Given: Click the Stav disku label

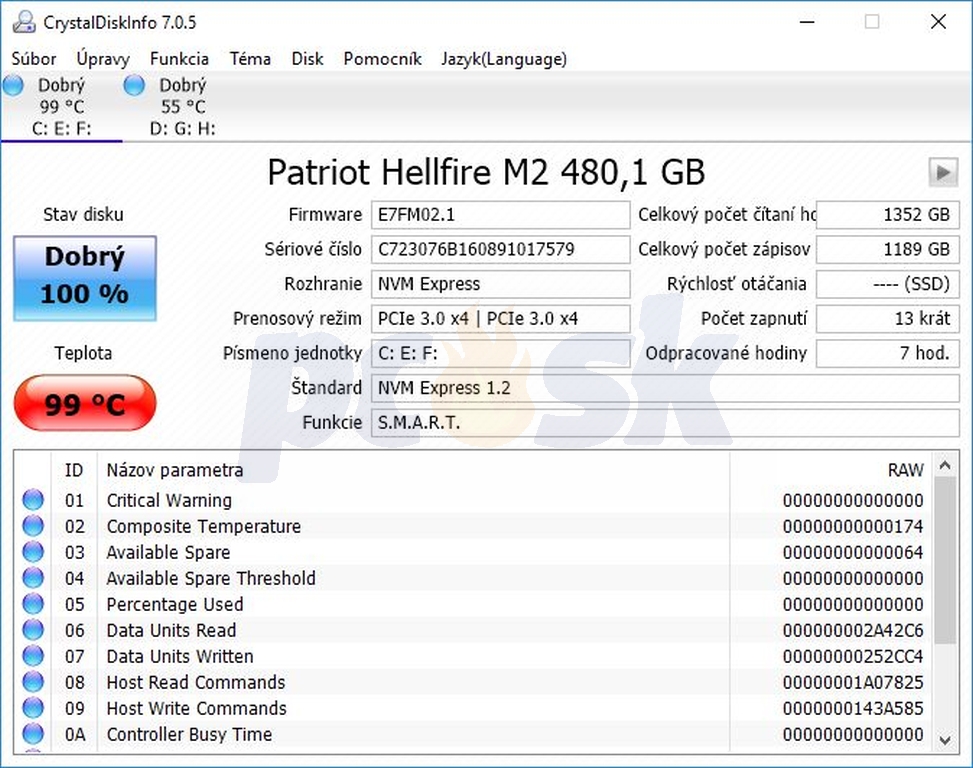Looking at the screenshot, I should (83, 215).
